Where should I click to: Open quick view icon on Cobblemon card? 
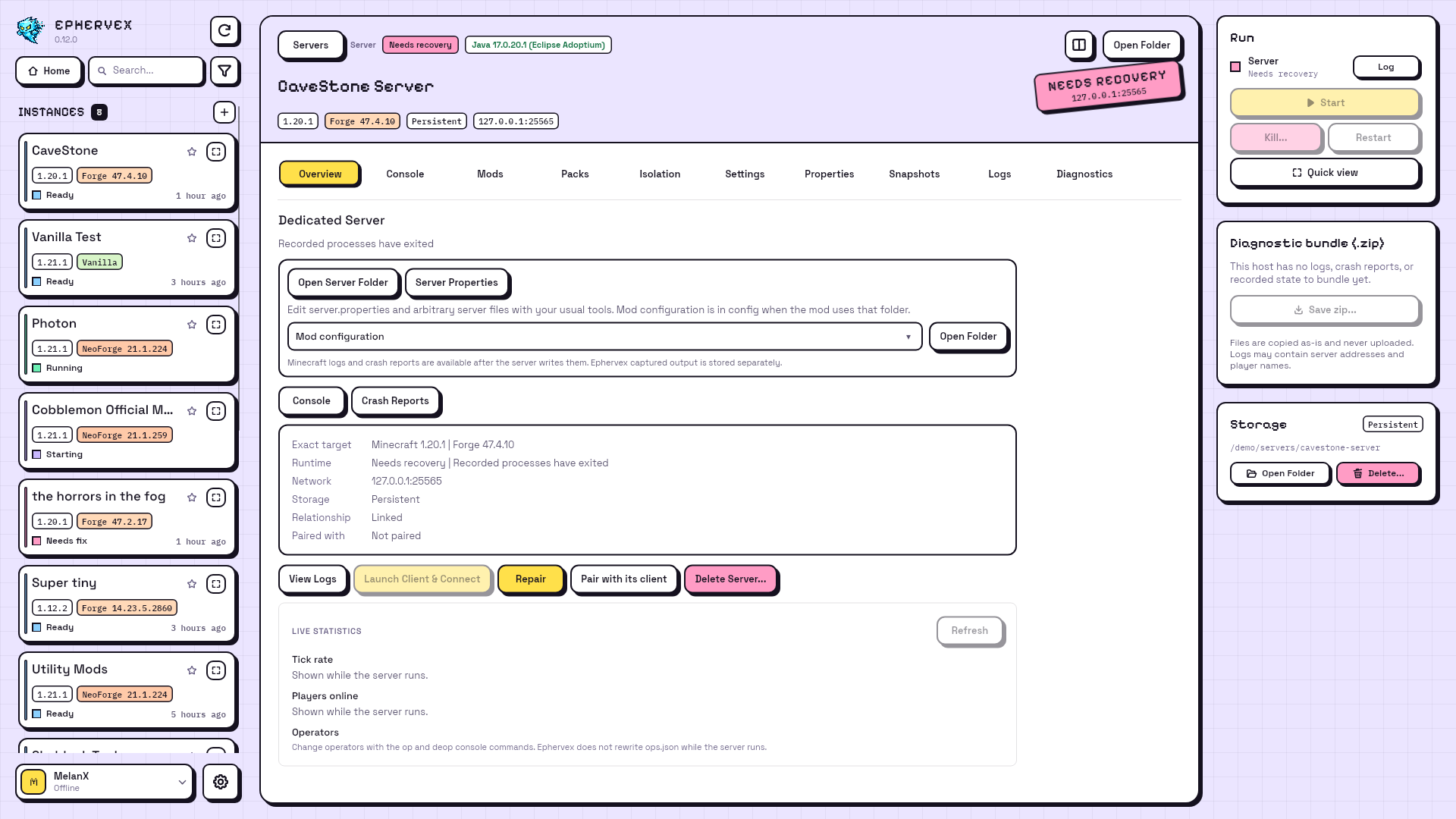[x=216, y=411]
